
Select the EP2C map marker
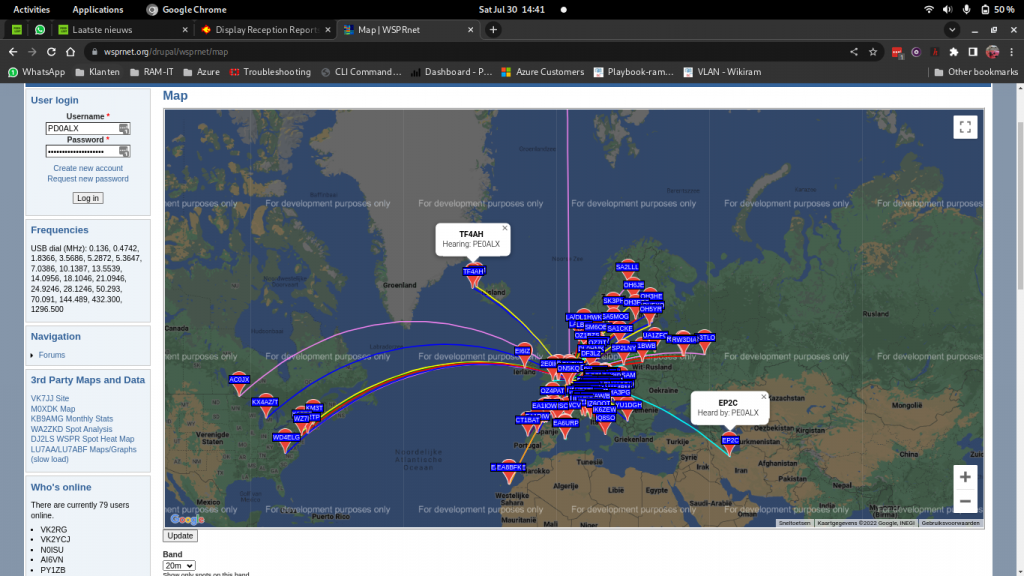click(x=729, y=445)
